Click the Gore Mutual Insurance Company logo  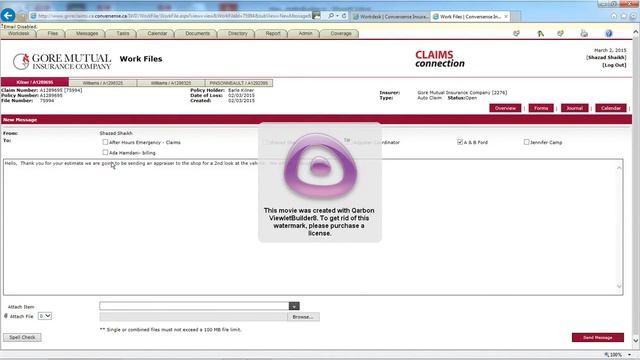62,61
